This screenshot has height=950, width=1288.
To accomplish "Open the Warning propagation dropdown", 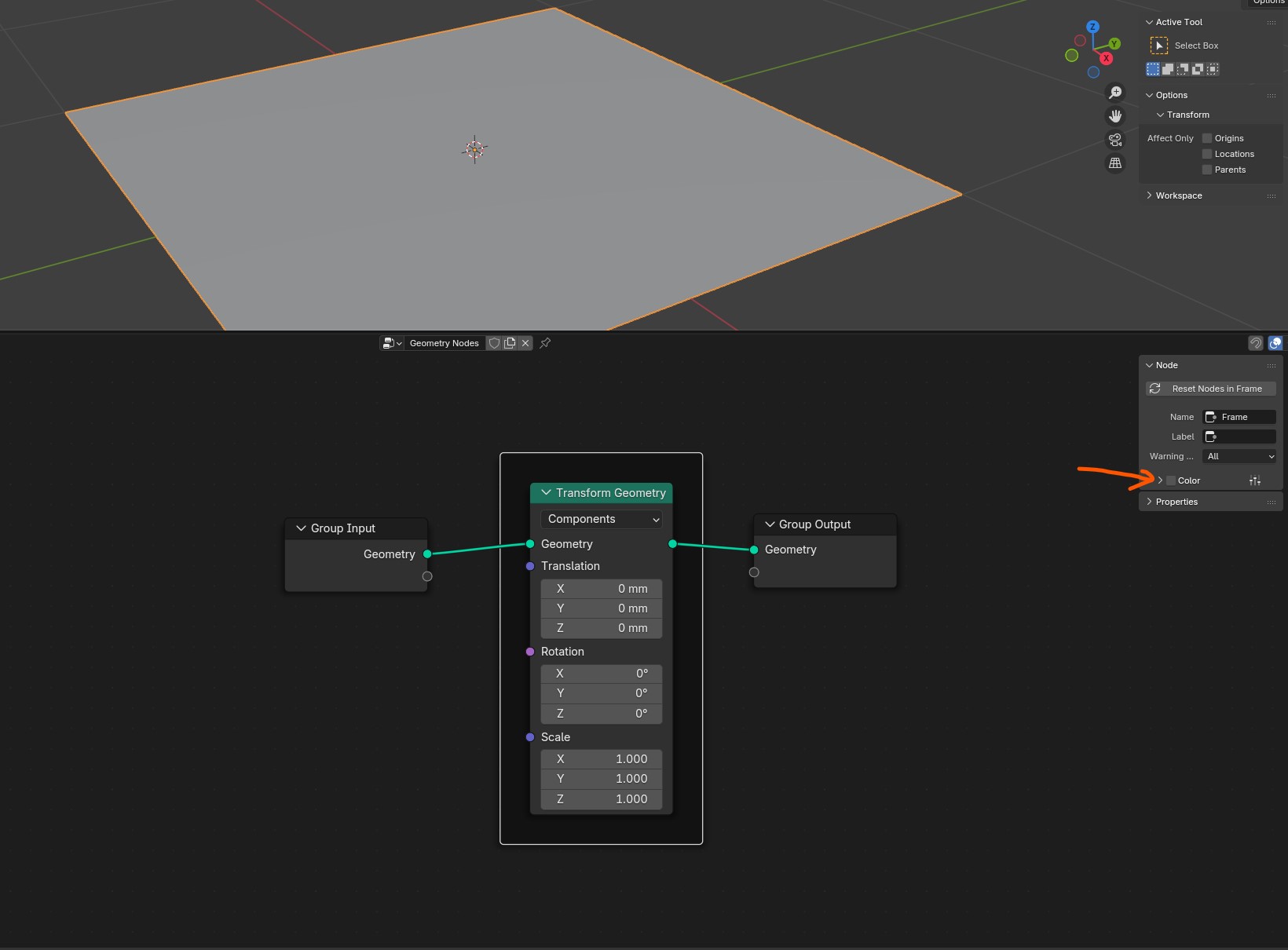I will tap(1239, 456).
